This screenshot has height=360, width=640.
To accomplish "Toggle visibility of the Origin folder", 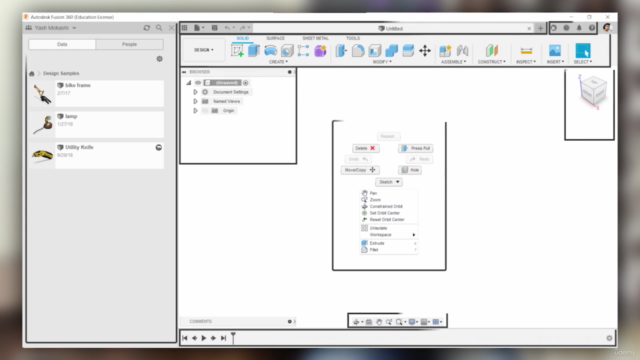I will point(205,111).
